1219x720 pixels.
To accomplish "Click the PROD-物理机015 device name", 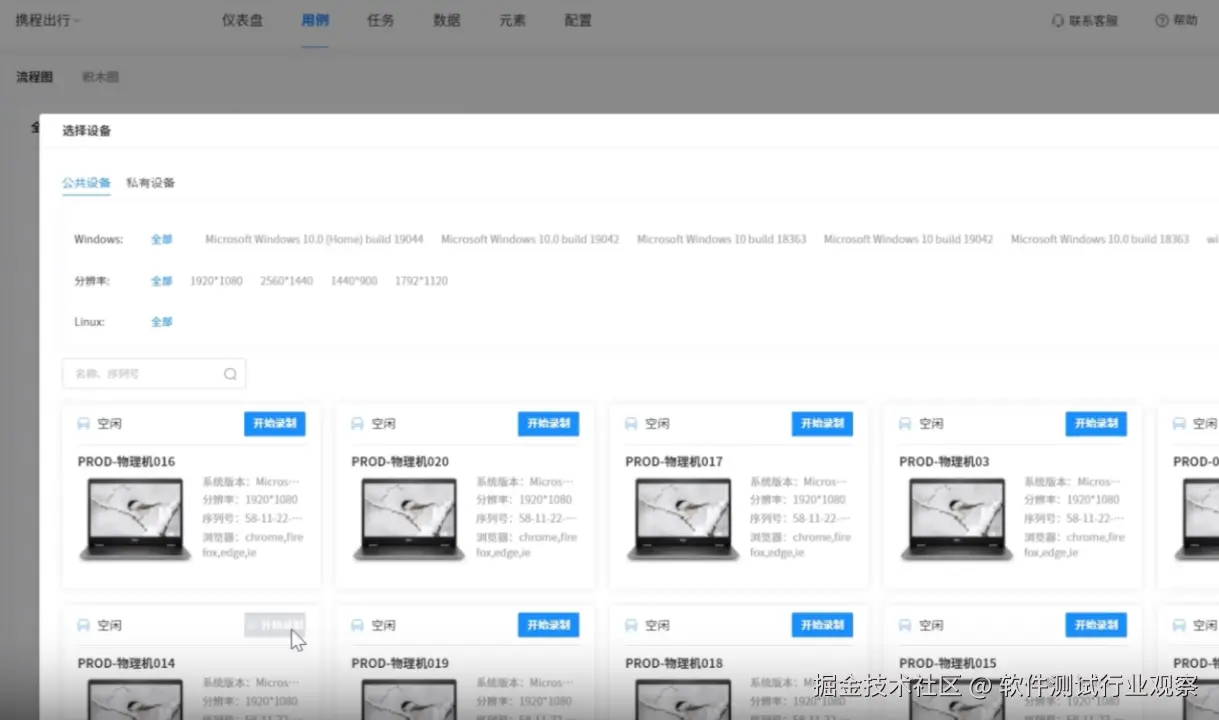I will (x=948, y=663).
